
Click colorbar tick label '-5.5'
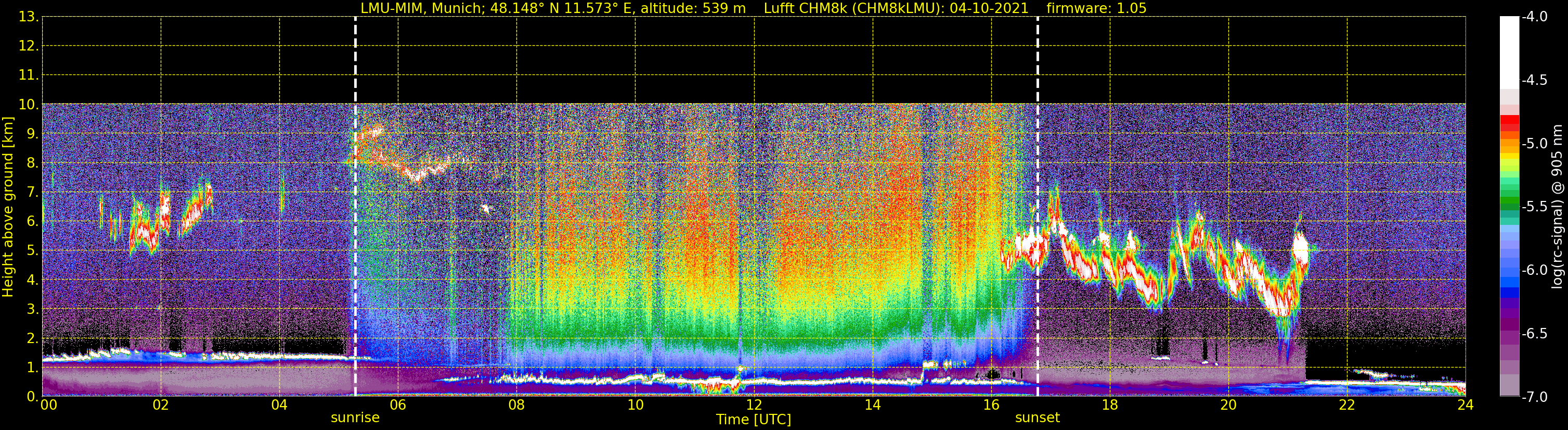pyautogui.click(x=1534, y=207)
